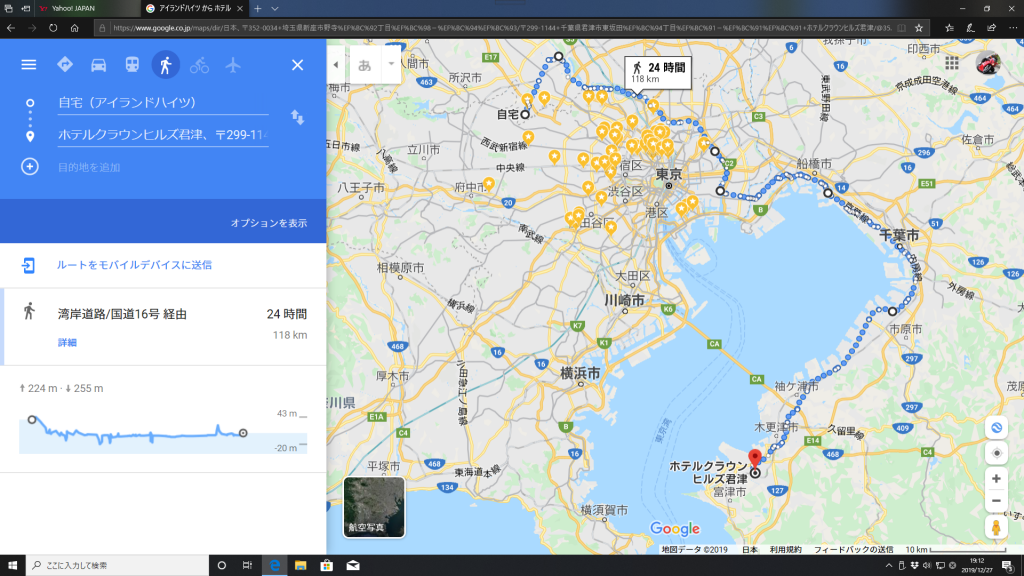Select the cycling travel mode icon
The height and width of the screenshot is (576, 1024).
(x=199, y=65)
